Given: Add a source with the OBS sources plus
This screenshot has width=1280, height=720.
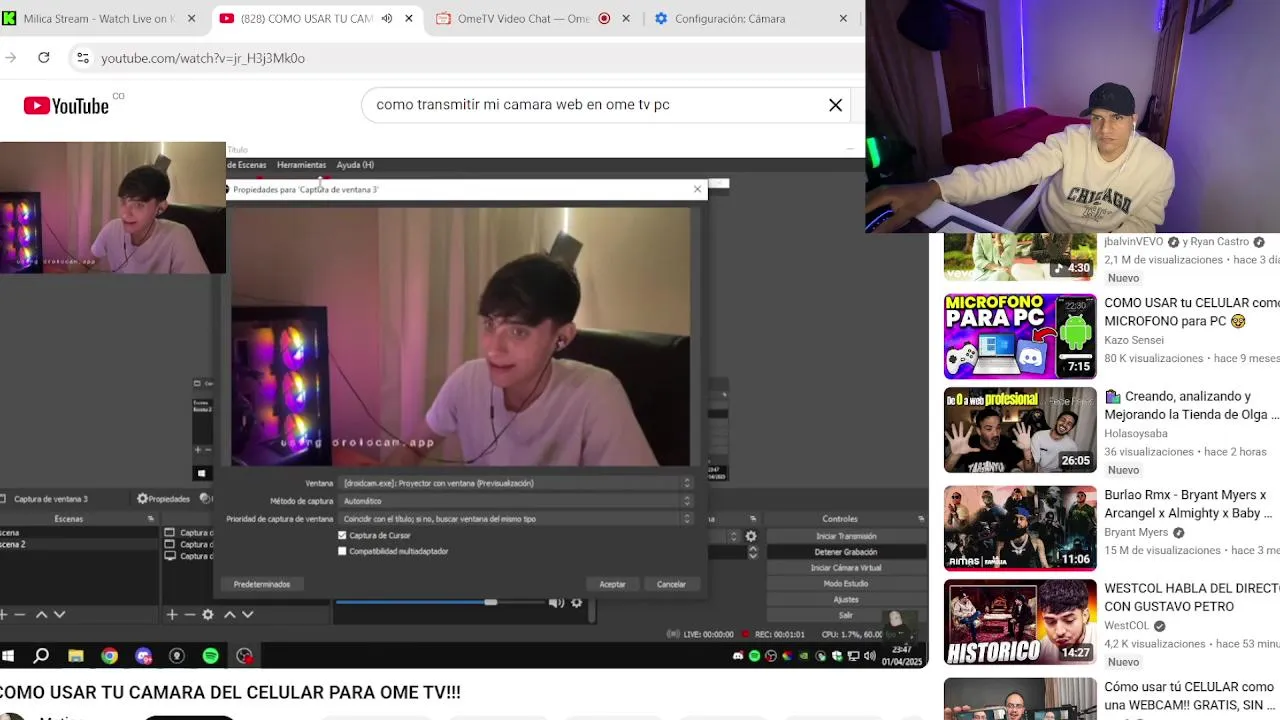Looking at the screenshot, I should click(172, 614).
